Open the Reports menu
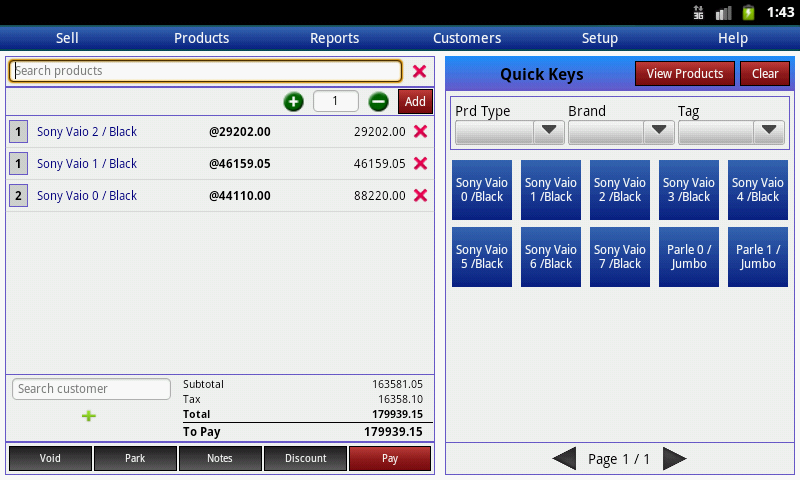 [x=335, y=38]
